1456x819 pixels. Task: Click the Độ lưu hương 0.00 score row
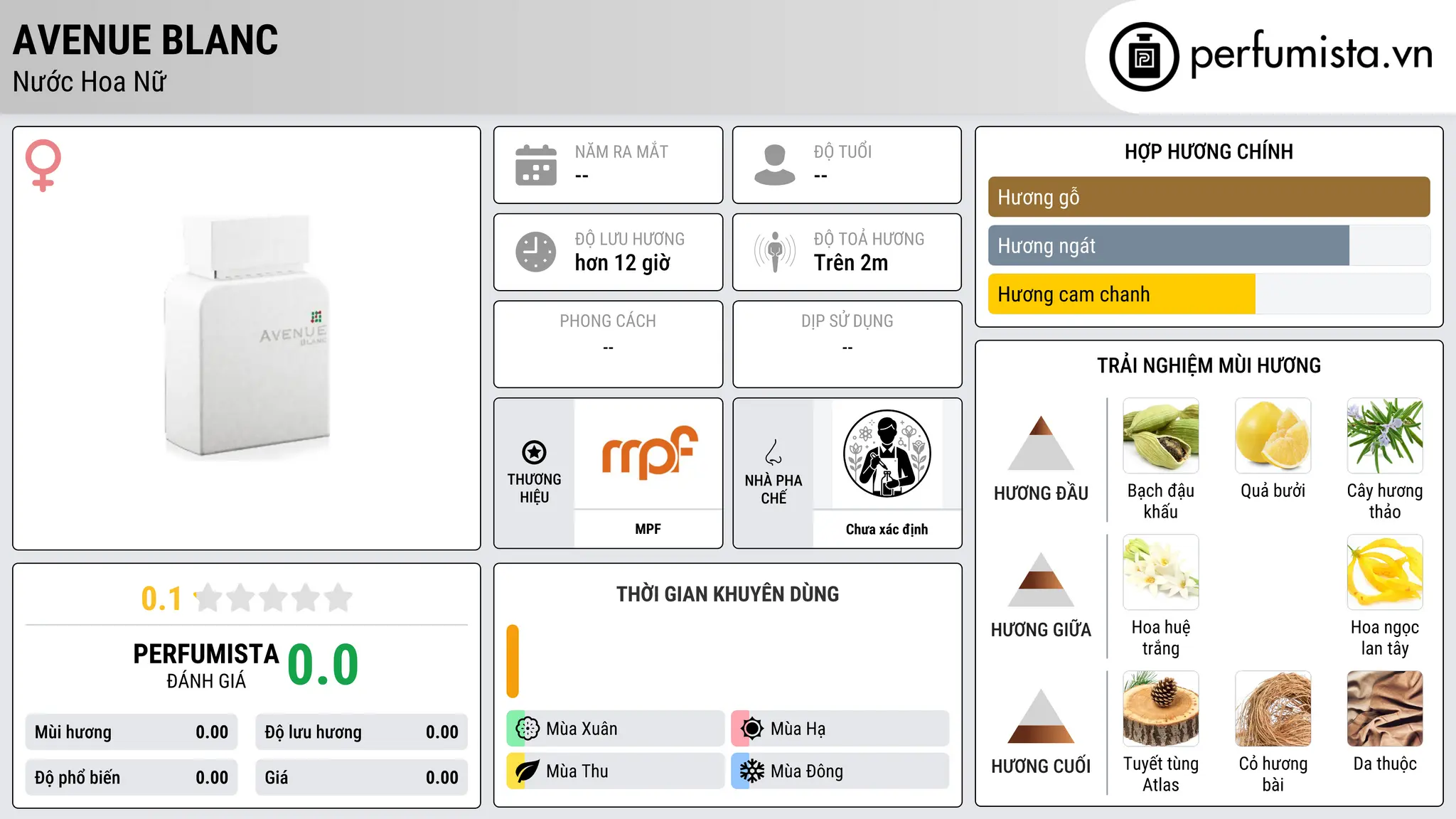click(x=361, y=732)
